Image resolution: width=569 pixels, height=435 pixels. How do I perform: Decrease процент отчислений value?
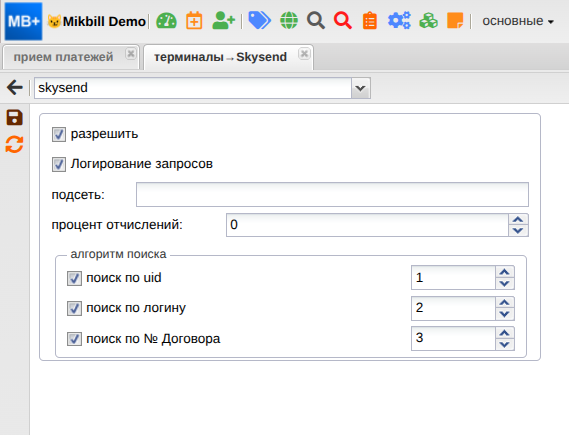click(518, 230)
